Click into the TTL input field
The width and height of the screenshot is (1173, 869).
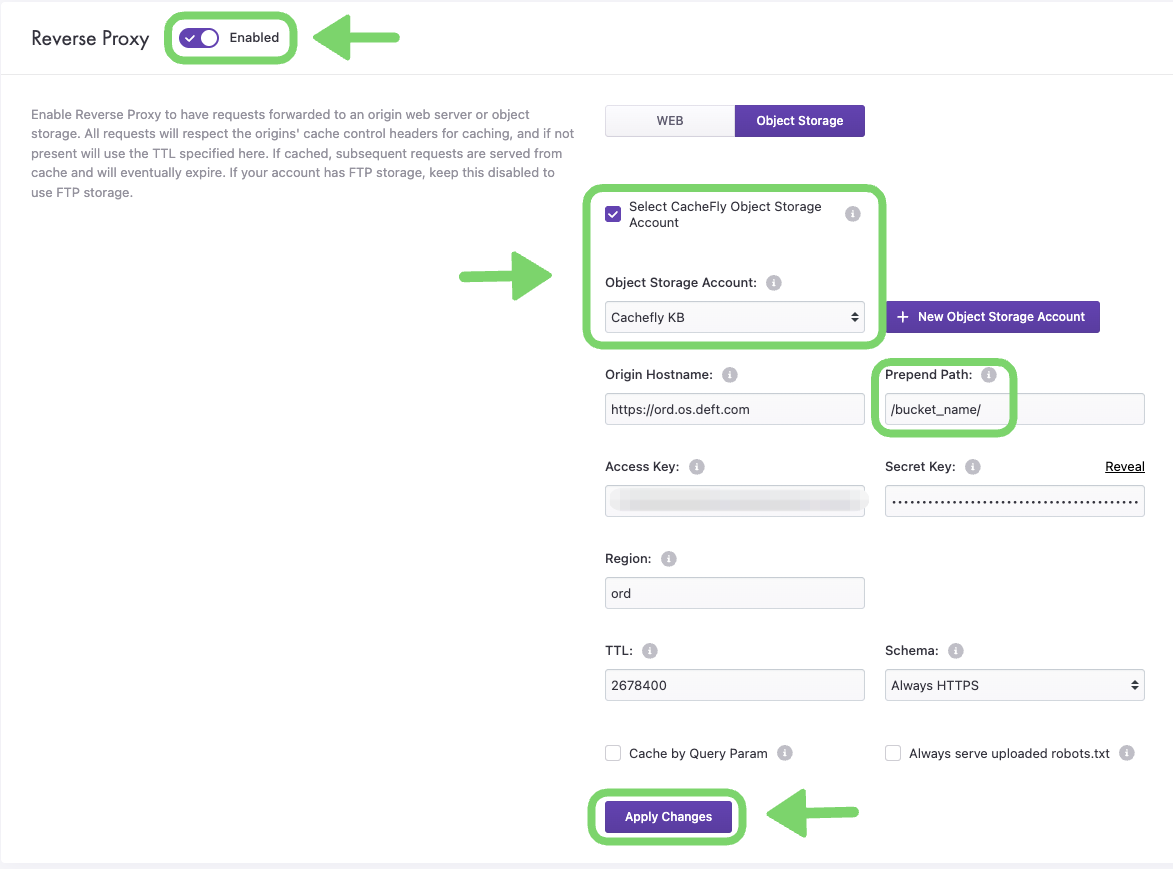(x=734, y=685)
